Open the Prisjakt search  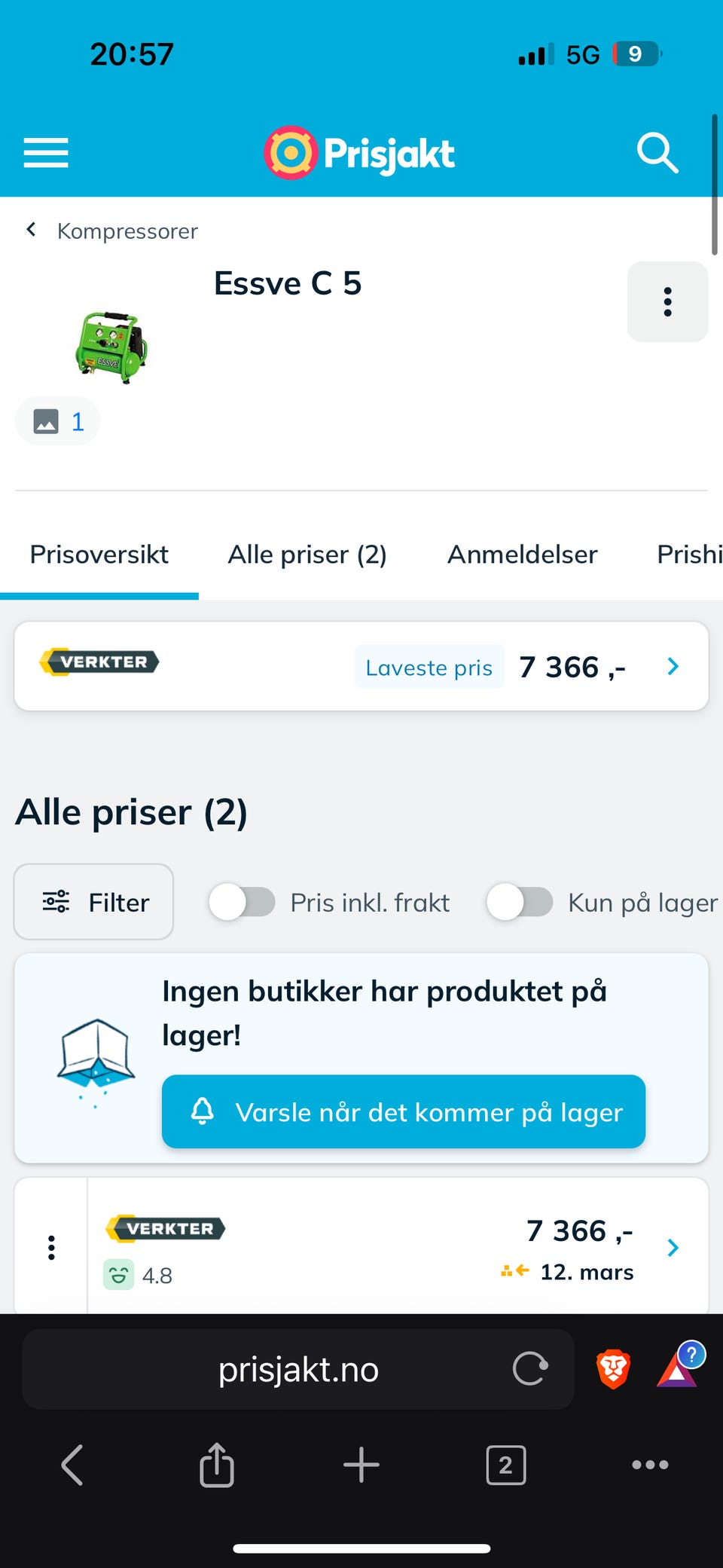657,153
